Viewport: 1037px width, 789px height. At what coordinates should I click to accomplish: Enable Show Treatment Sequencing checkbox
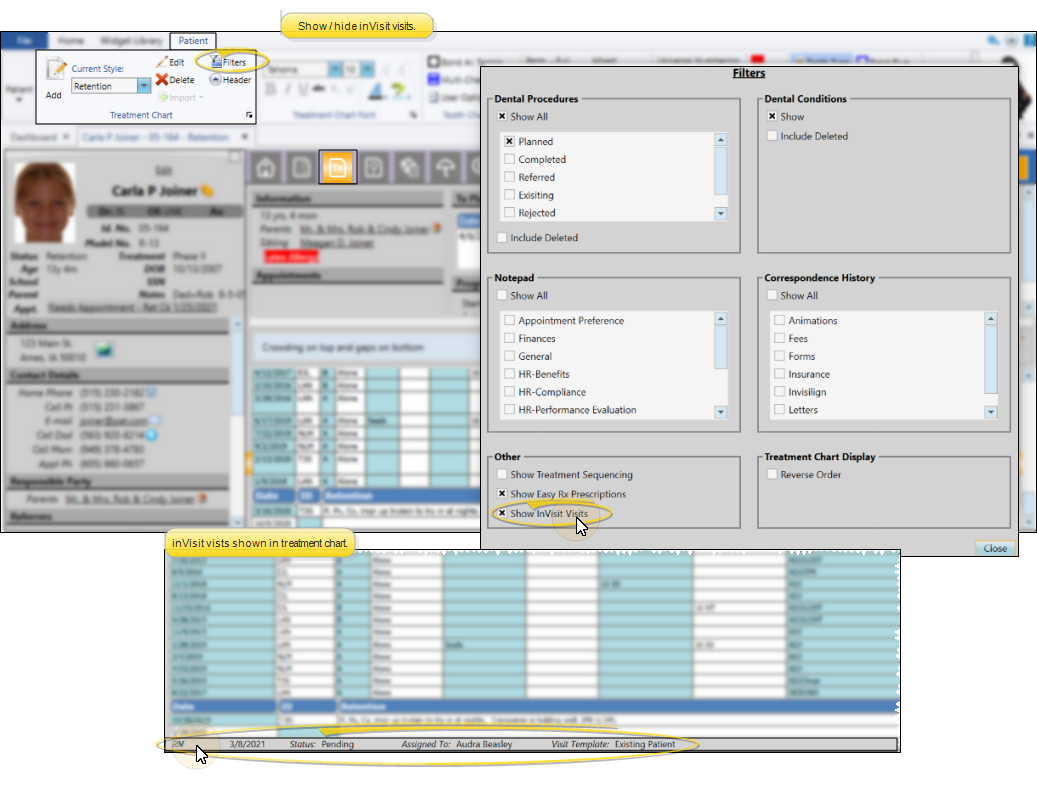503,475
